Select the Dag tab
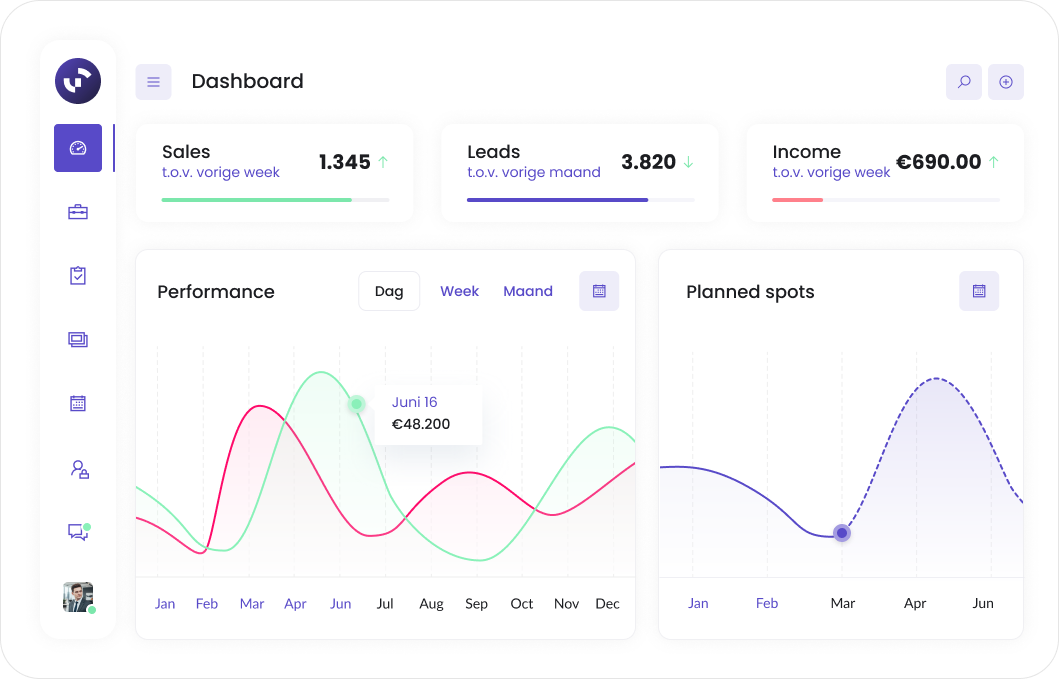Viewport: 1059px width, 679px height. (389, 291)
